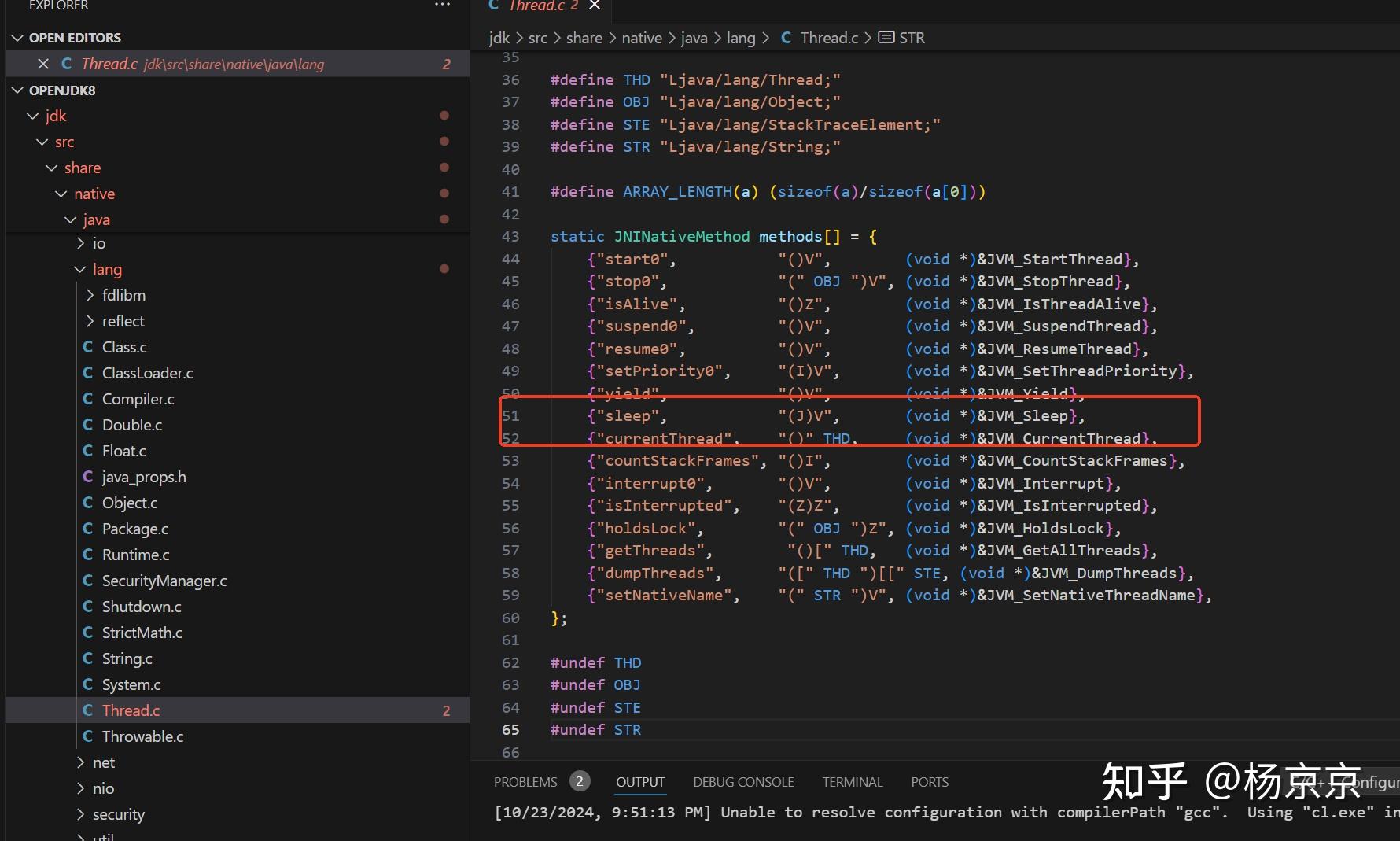Screen dimensions: 1400x841
Task: Click the Explorer more actions ellipsis icon
Action: (x=443, y=5)
